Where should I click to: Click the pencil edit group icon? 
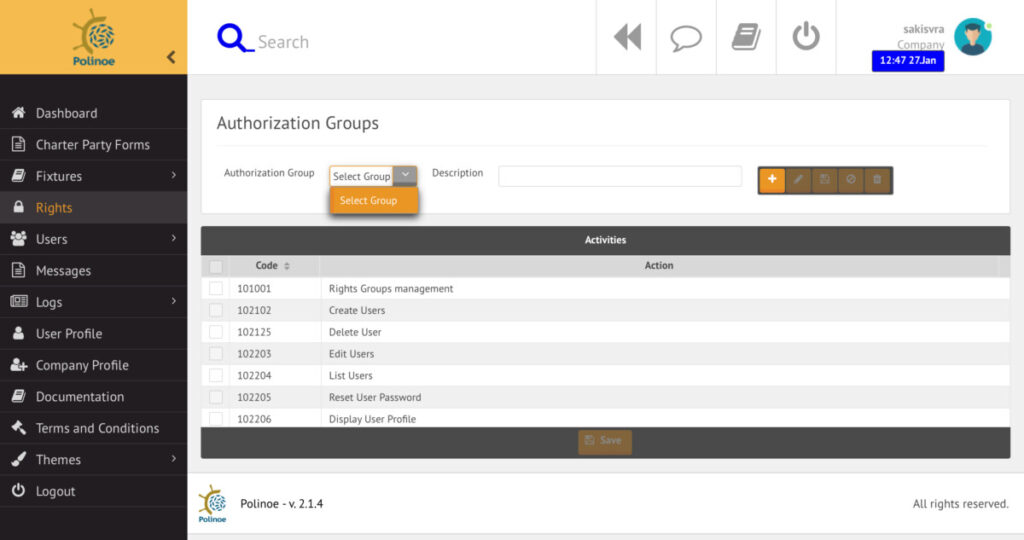798,180
